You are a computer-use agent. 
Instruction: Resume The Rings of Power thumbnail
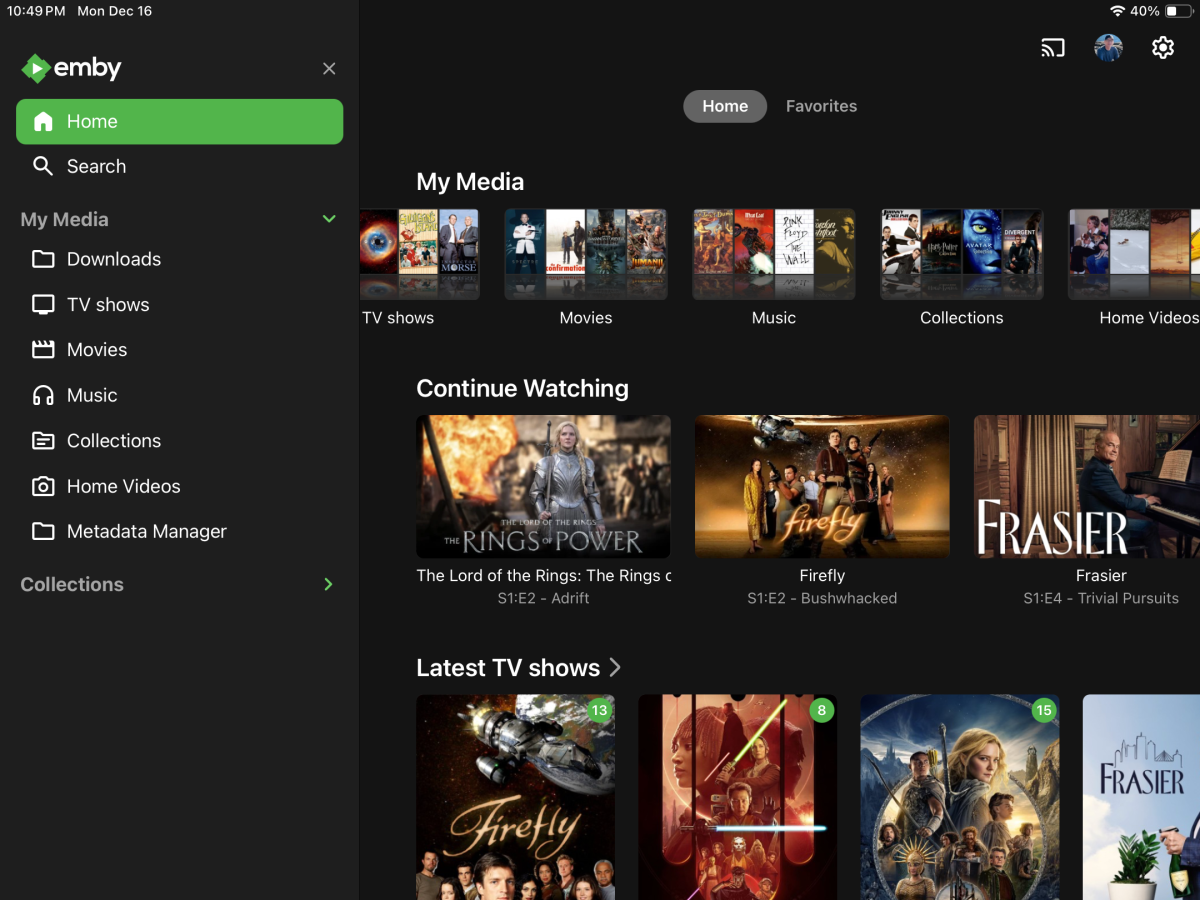543,487
